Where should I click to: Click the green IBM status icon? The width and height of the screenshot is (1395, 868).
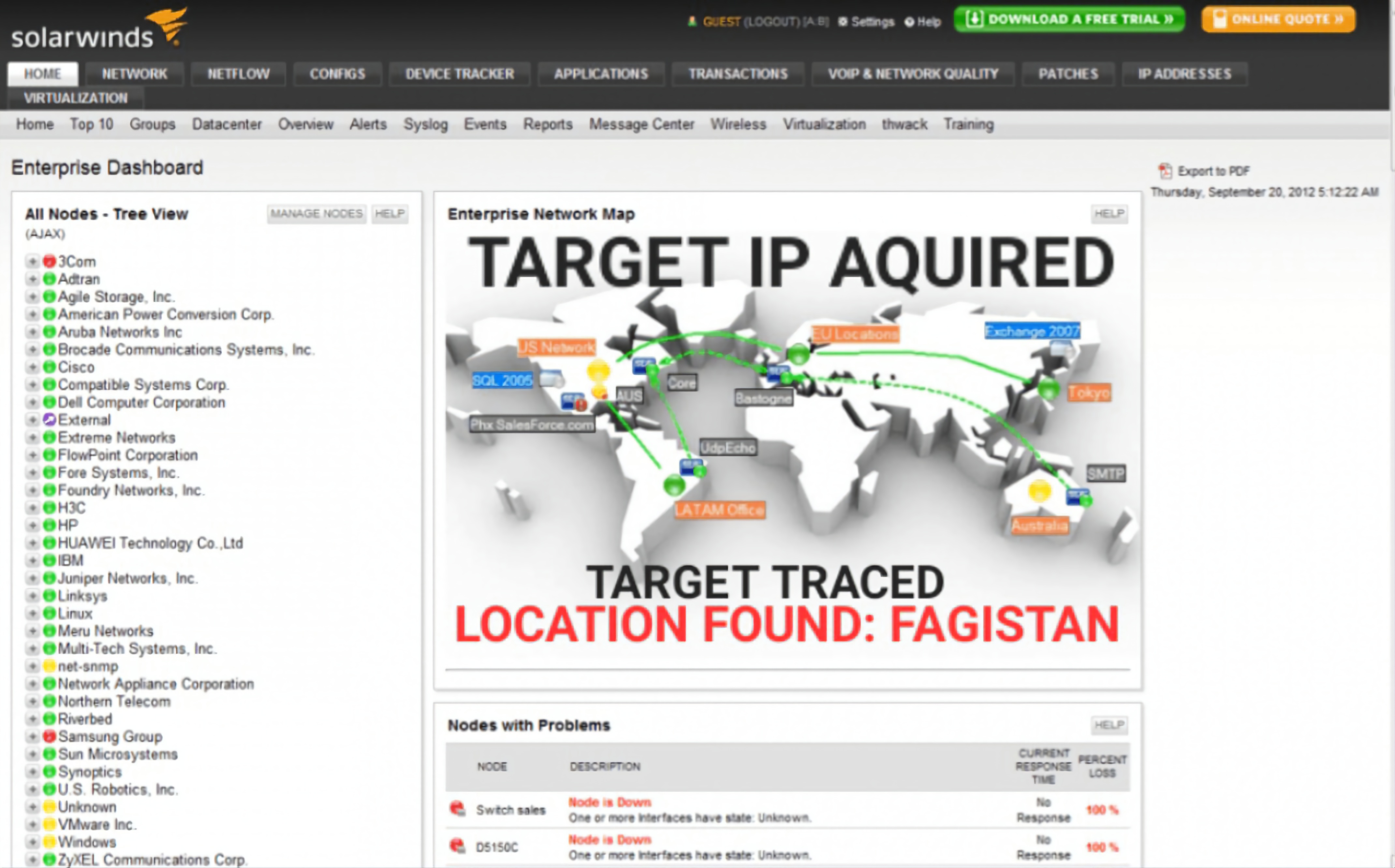(50, 561)
